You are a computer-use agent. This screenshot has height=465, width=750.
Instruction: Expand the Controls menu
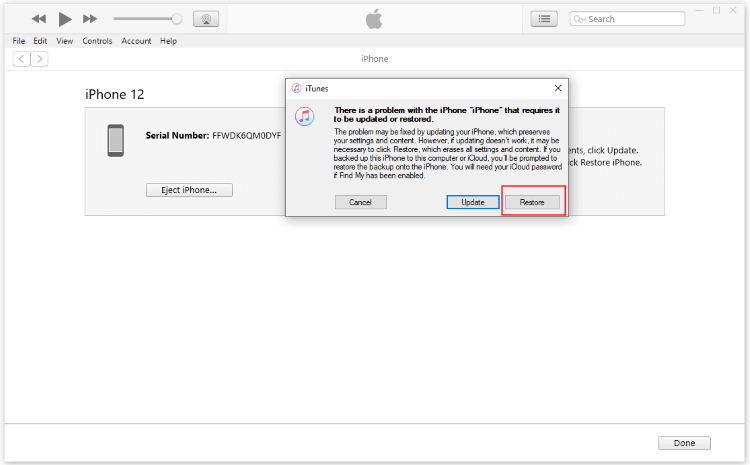tap(97, 41)
